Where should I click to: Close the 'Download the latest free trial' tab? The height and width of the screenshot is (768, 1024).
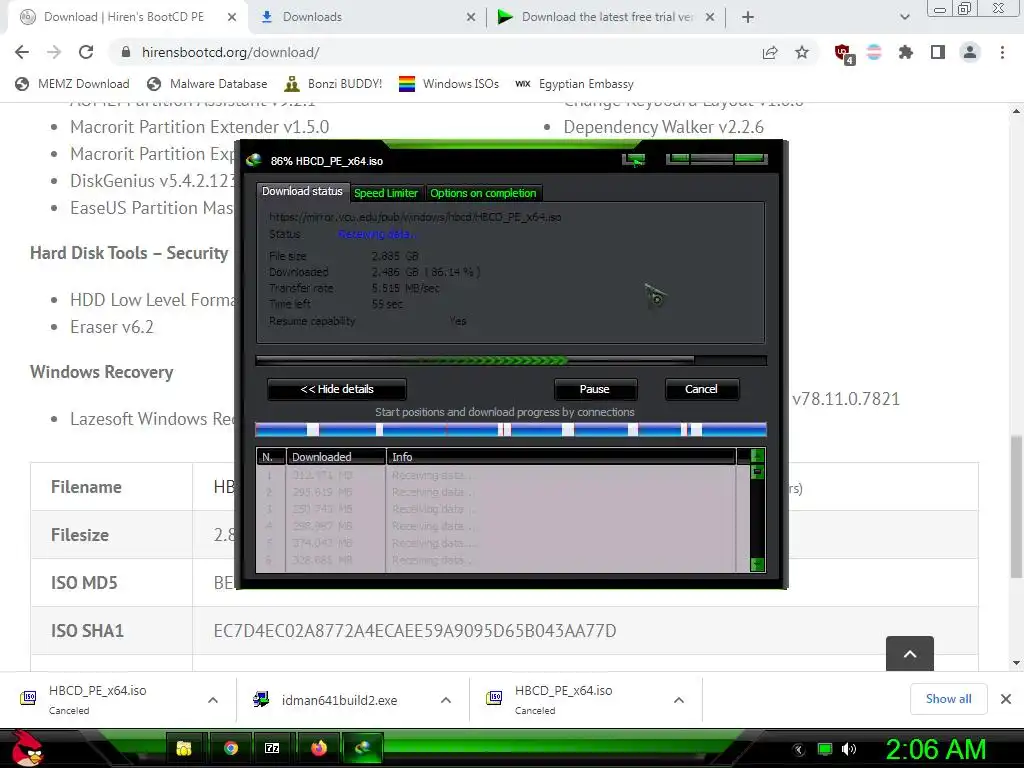point(710,17)
